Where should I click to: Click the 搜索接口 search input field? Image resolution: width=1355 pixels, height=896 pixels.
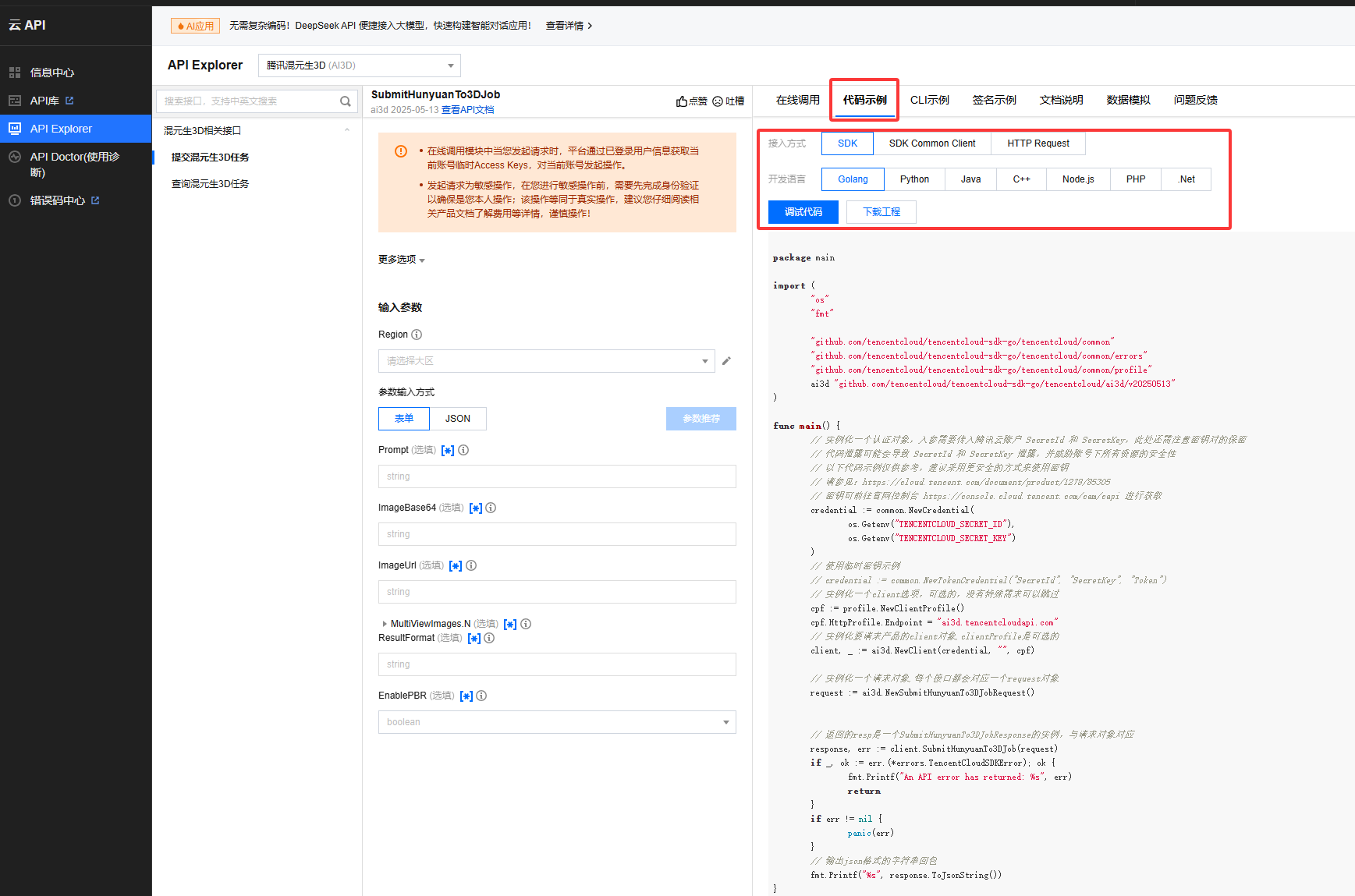250,101
